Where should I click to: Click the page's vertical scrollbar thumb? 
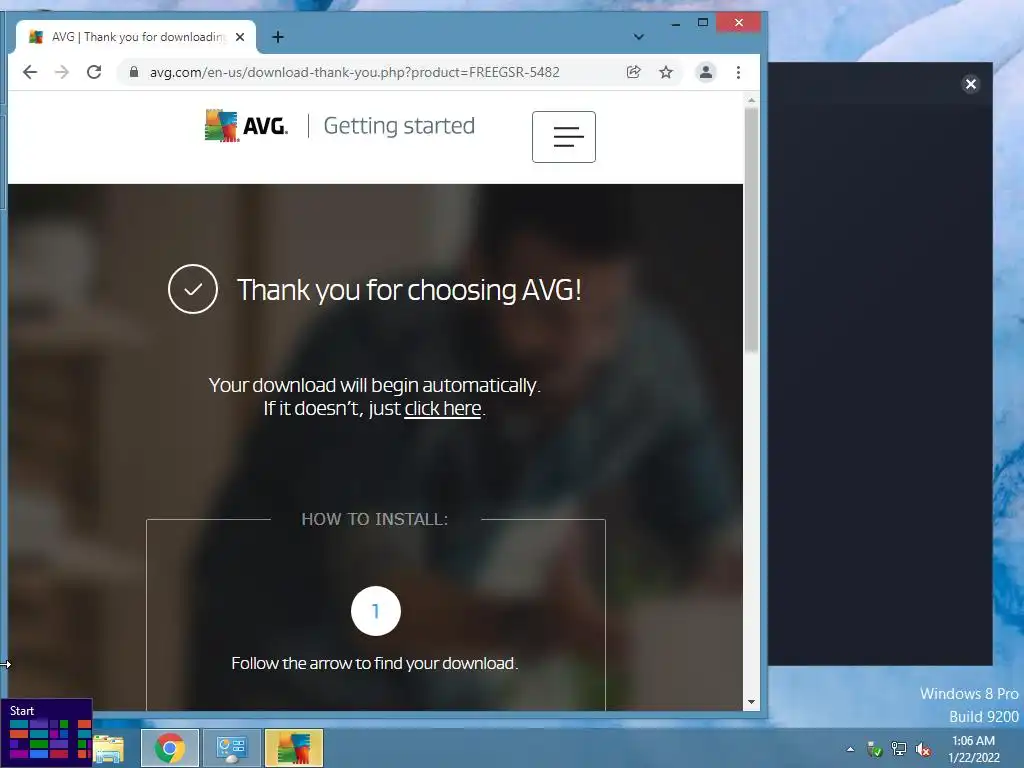tap(751, 229)
